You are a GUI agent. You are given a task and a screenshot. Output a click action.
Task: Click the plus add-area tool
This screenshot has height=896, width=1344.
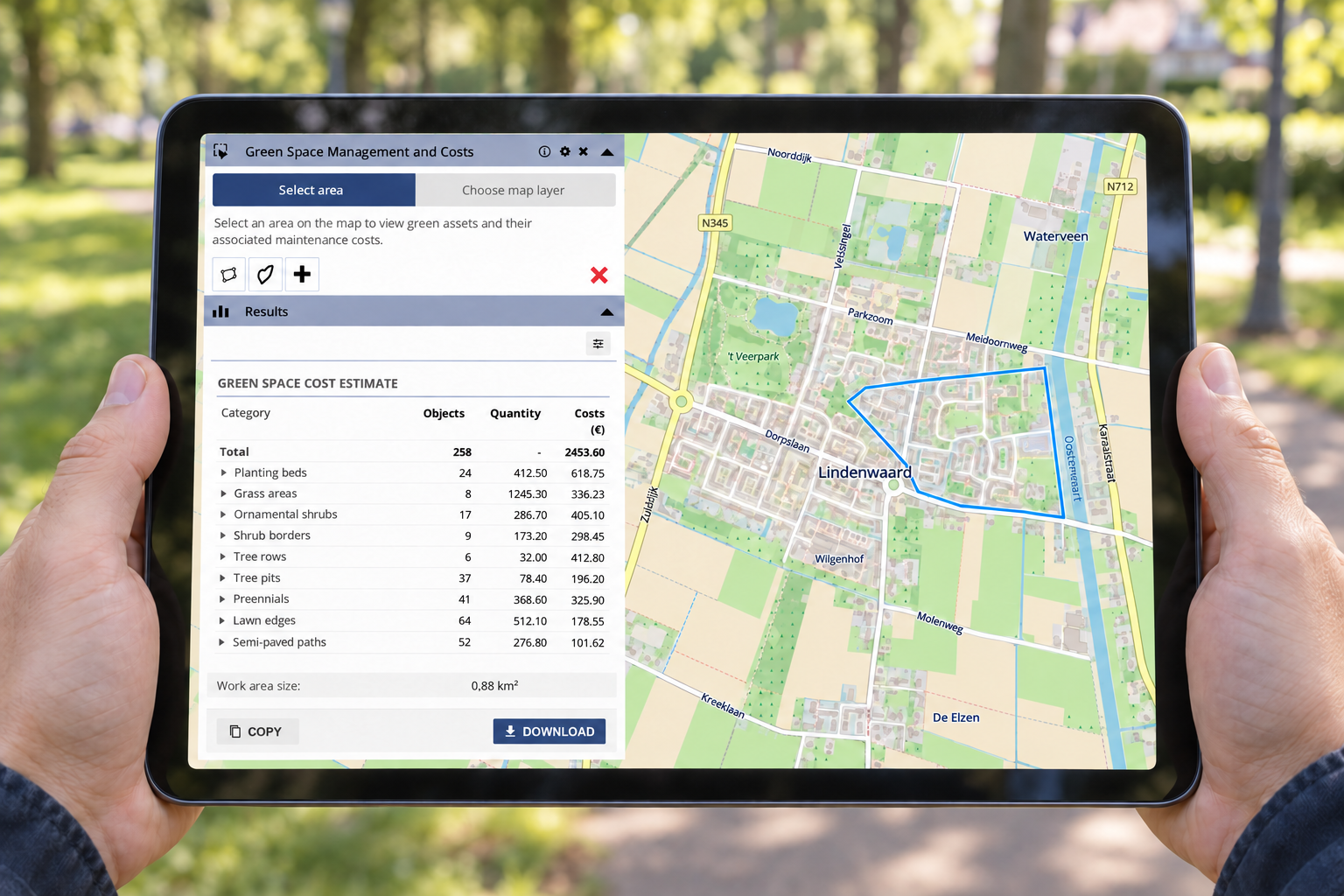click(302, 275)
